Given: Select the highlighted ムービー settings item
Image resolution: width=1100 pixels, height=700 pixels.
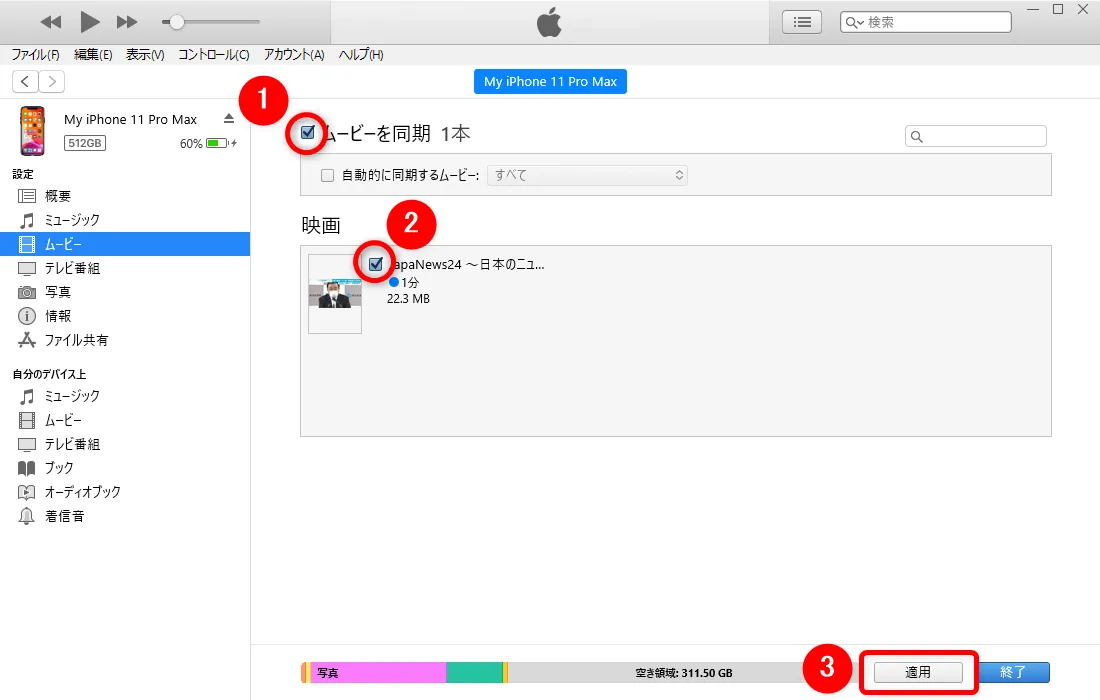Looking at the screenshot, I should coord(125,244).
